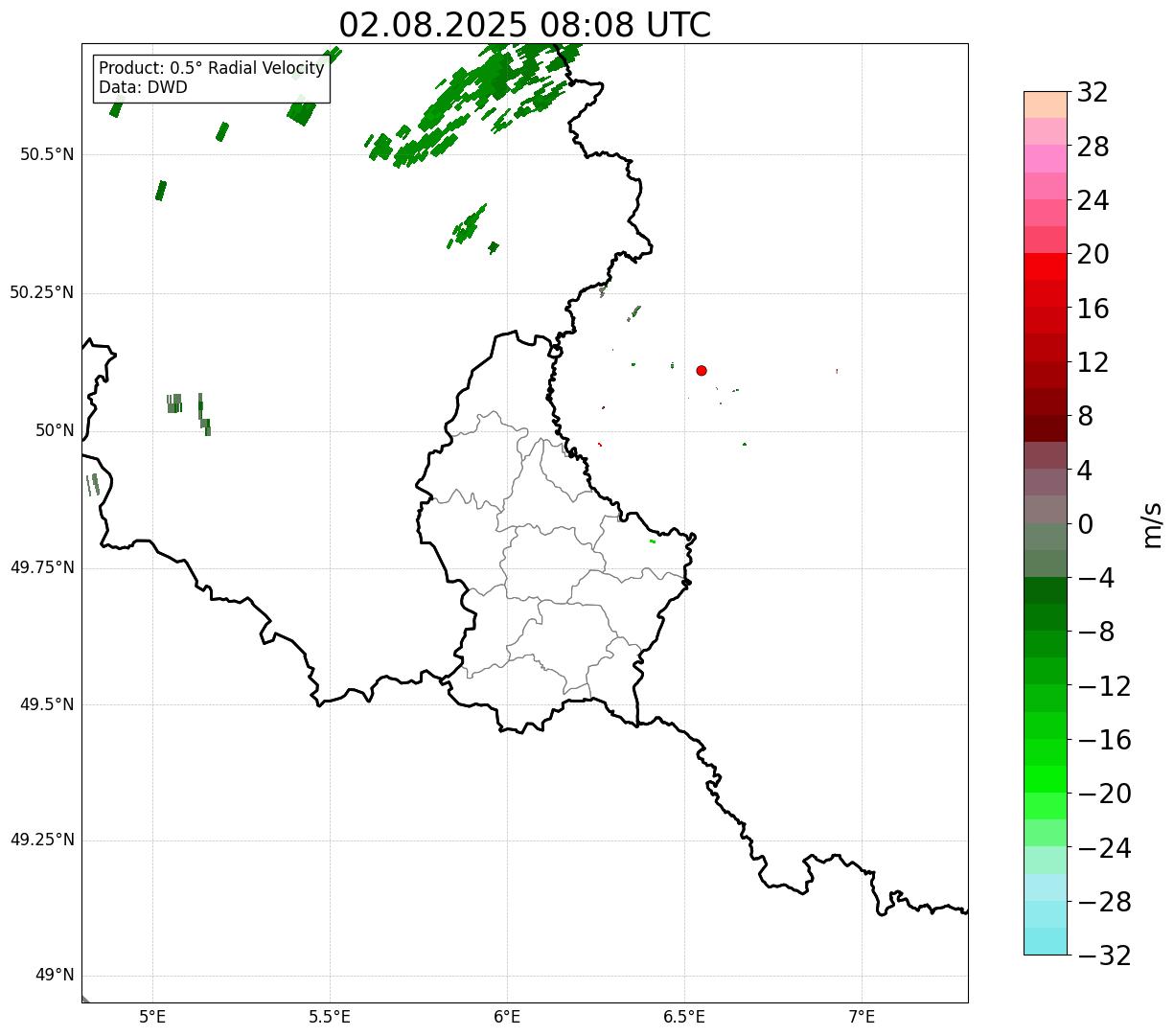Click the colorbar tick value −32
The image size is (1174, 1036).
point(1104,955)
